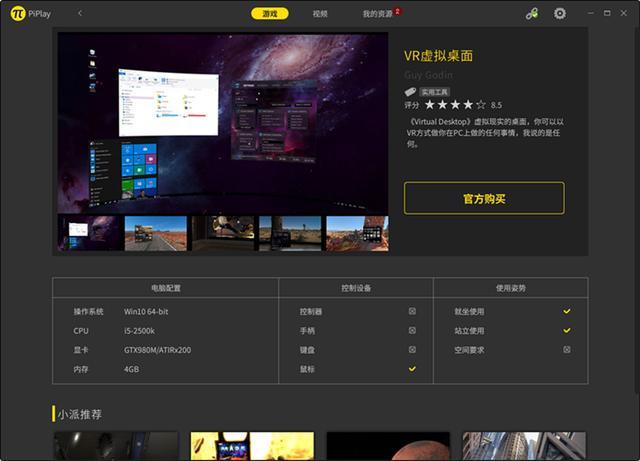Toggle the 空间要求 space requirement checkbox
This screenshot has height=461, width=640.
567,350
